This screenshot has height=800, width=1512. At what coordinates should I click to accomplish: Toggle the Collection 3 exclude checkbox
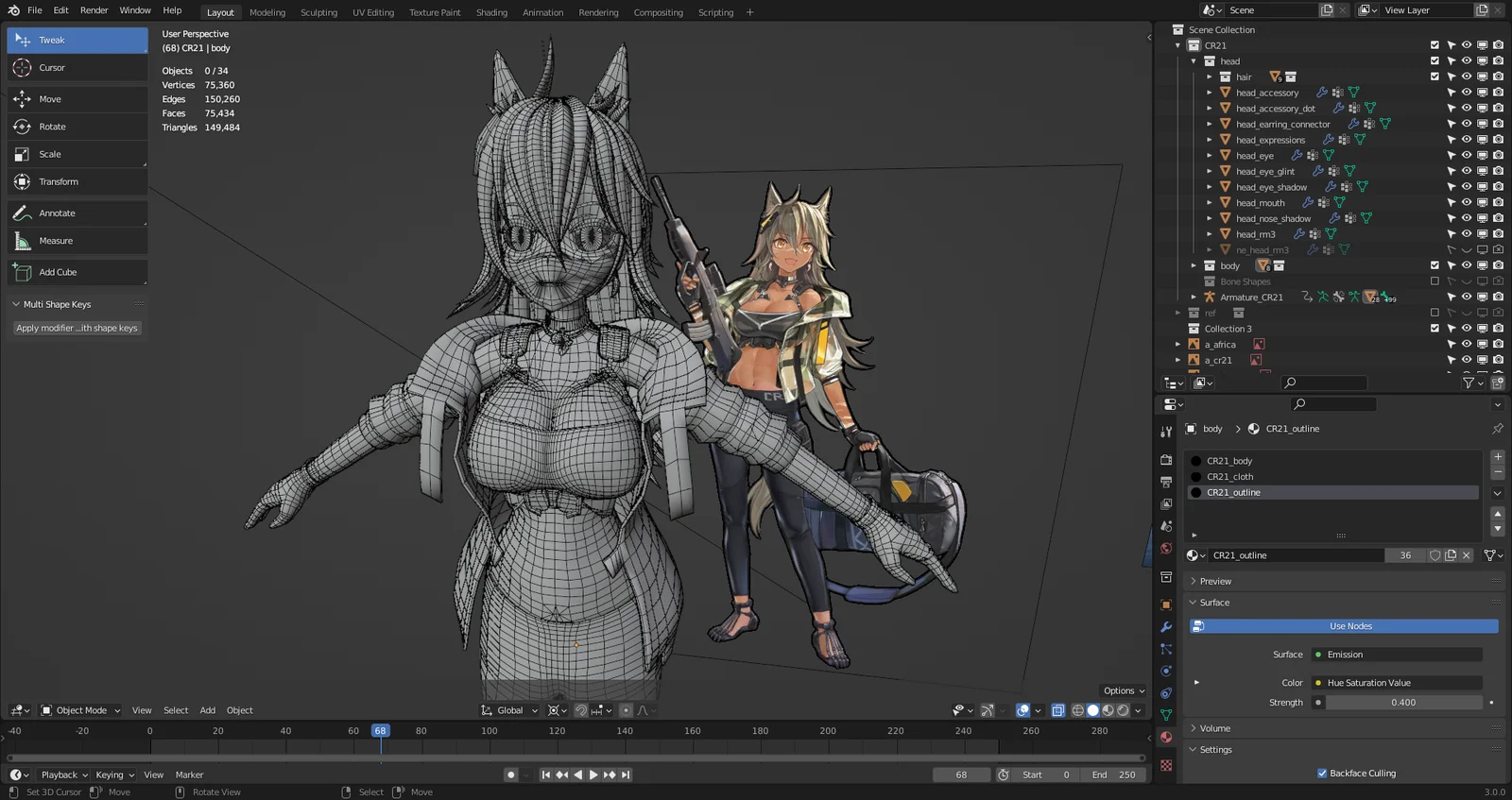coord(1435,329)
